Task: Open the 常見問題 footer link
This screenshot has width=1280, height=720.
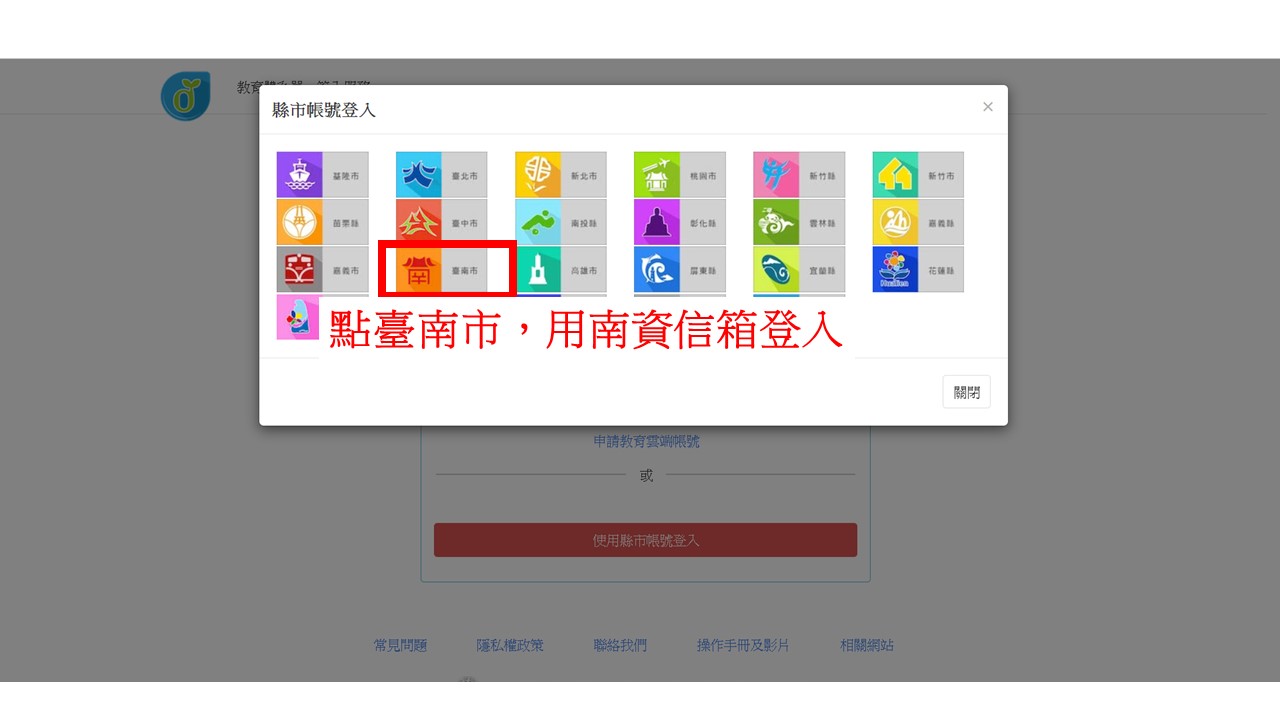Action: [x=400, y=645]
